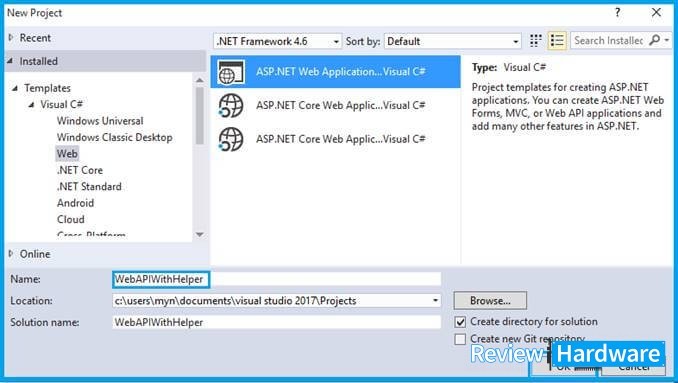Click the first ASP.NET Core globe icon
The image size is (678, 383).
coord(231,105)
